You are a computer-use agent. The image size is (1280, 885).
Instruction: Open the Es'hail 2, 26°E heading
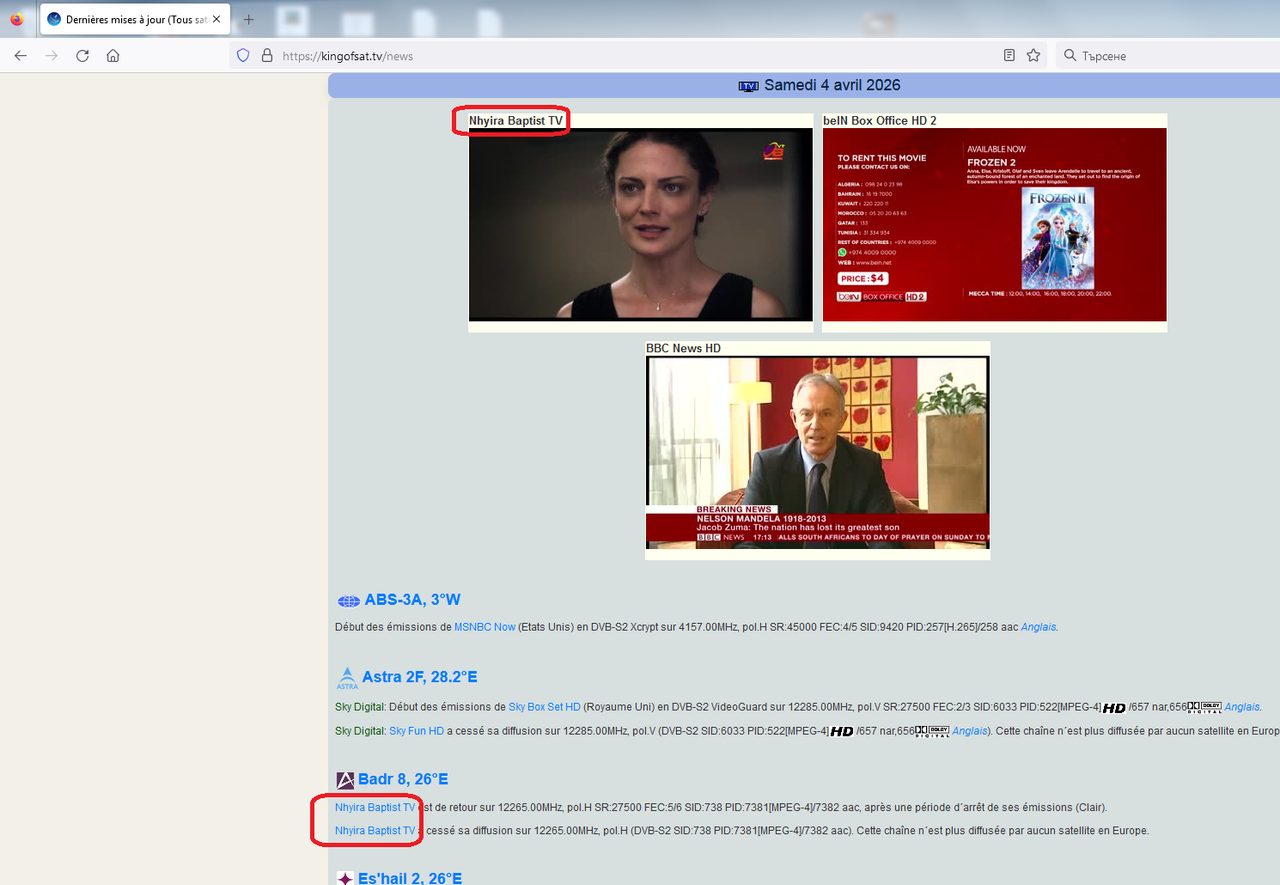click(410, 878)
